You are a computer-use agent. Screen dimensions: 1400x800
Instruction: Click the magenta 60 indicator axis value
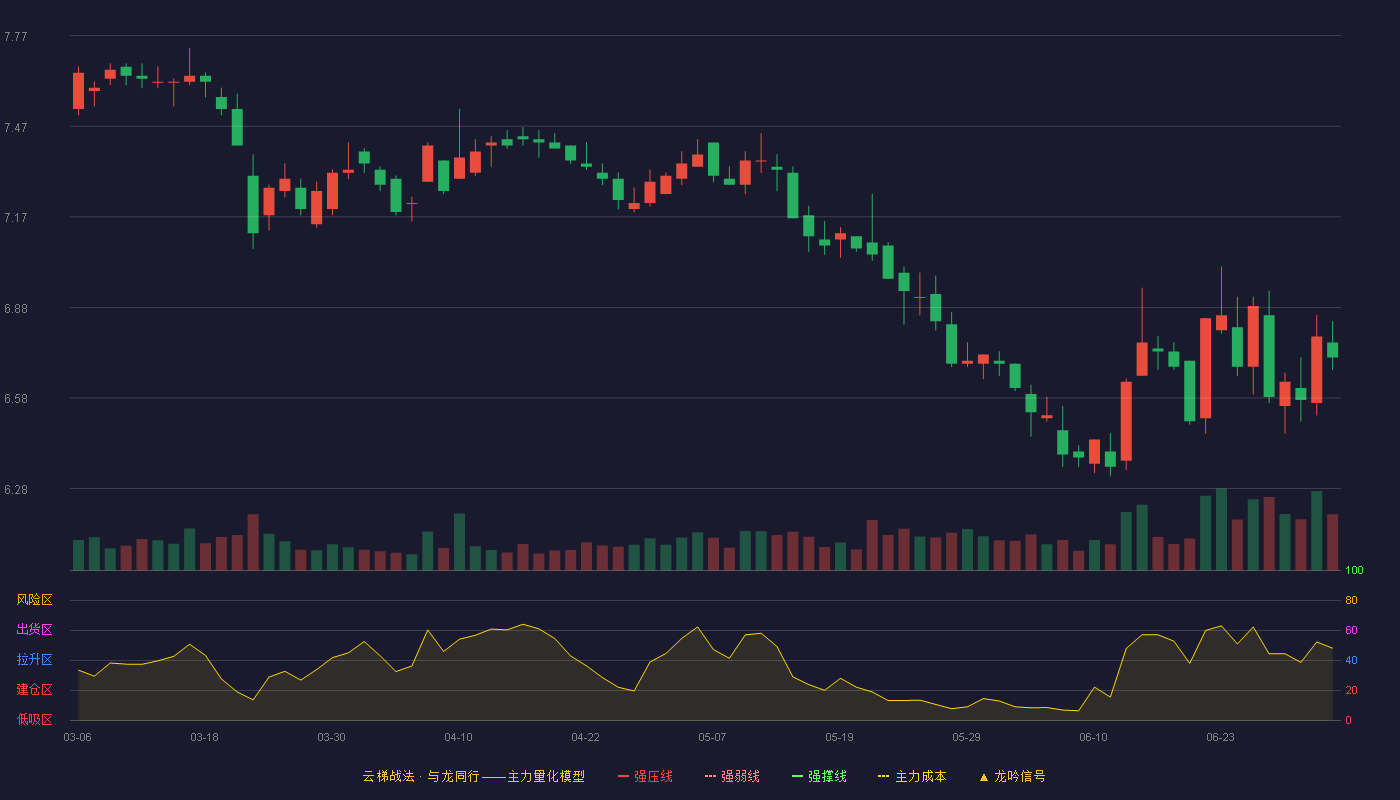(x=1351, y=631)
